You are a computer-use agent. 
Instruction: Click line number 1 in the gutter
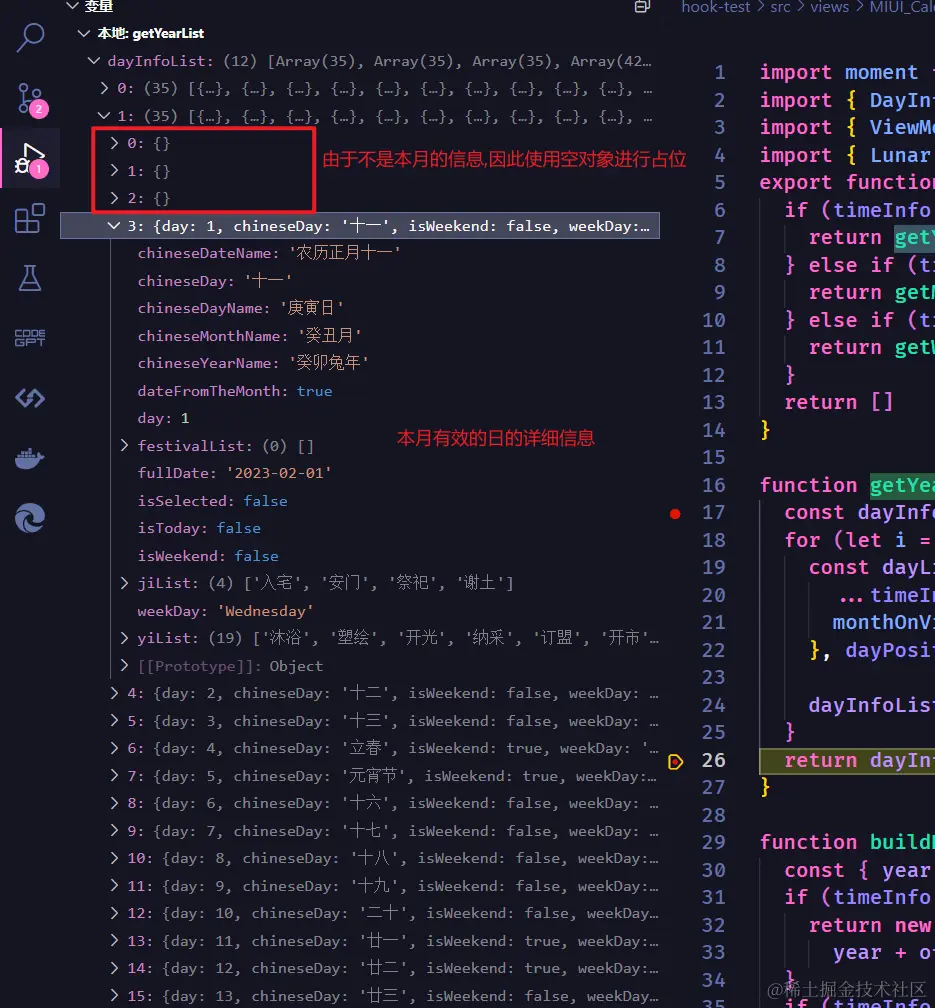[x=720, y=73]
